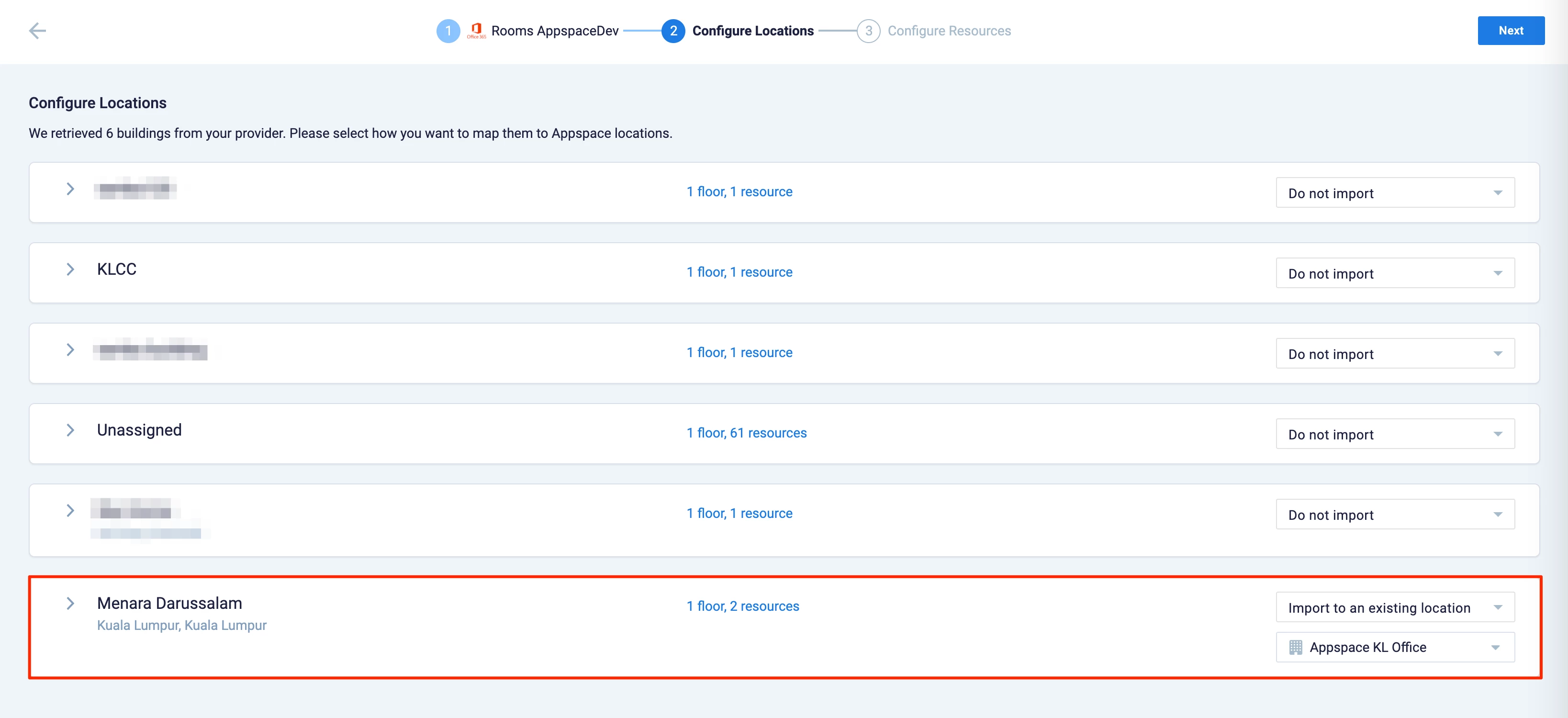Expand the Unassigned building row

(71, 430)
